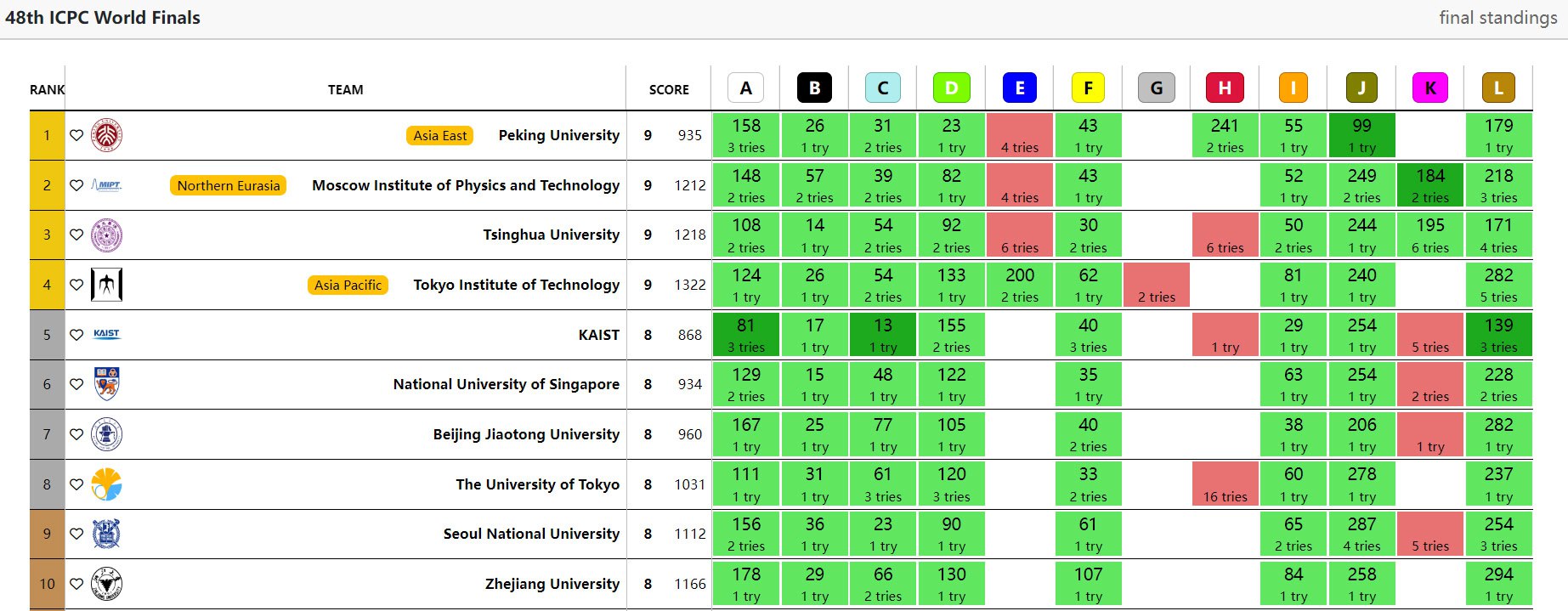This screenshot has height=611, width=1568.
Task: Select University of Tokyo 16 tries cell
Action: tap(1225, 484)
